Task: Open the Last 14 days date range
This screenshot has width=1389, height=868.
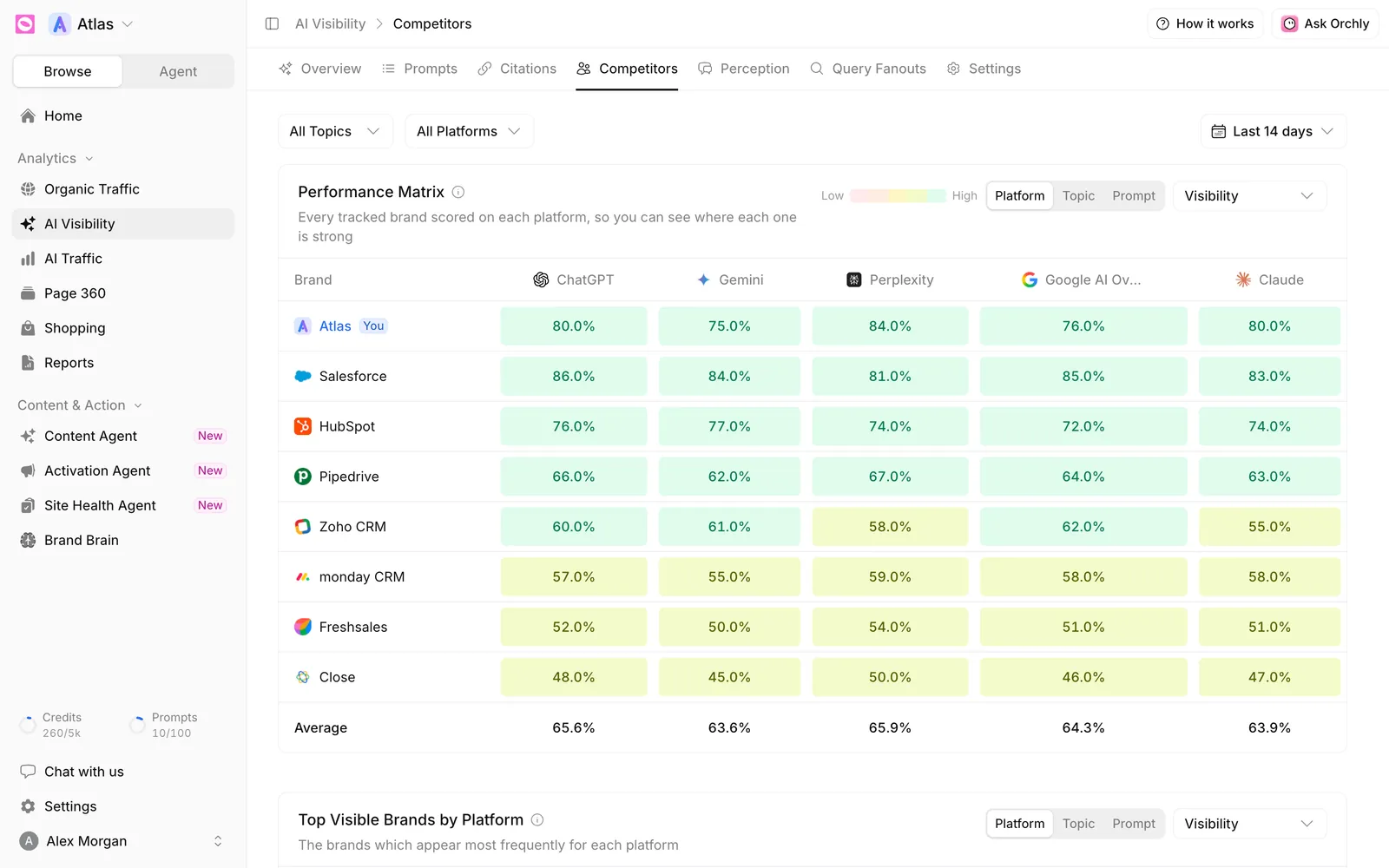Action: click(x=1274, y=131)
